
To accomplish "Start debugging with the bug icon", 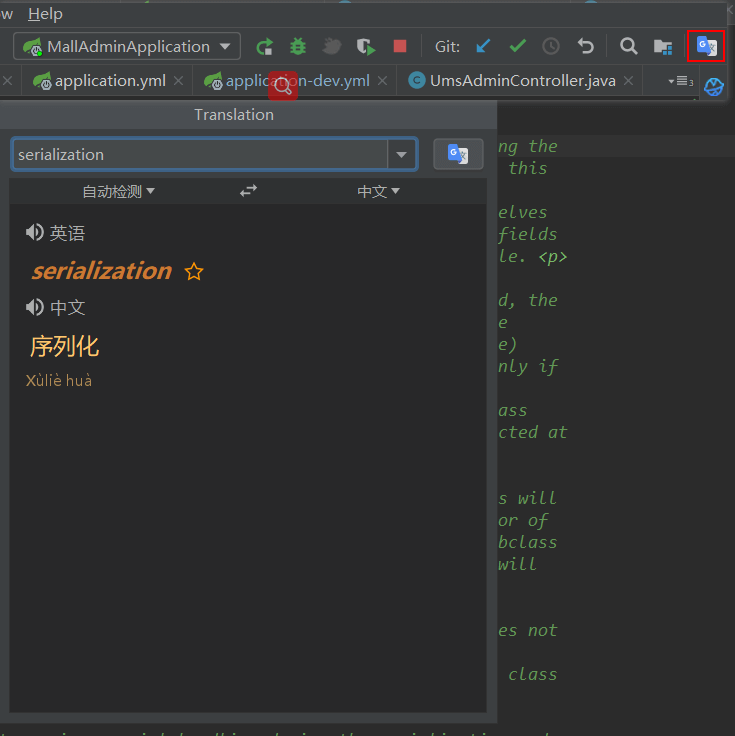I will point(298,46).
